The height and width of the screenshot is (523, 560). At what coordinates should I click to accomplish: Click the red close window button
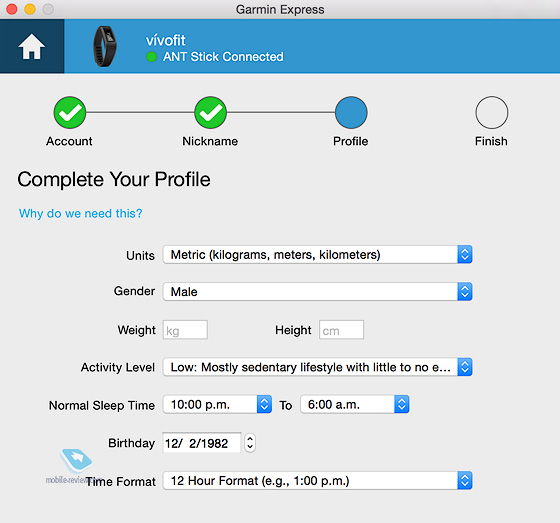(12, 9)
